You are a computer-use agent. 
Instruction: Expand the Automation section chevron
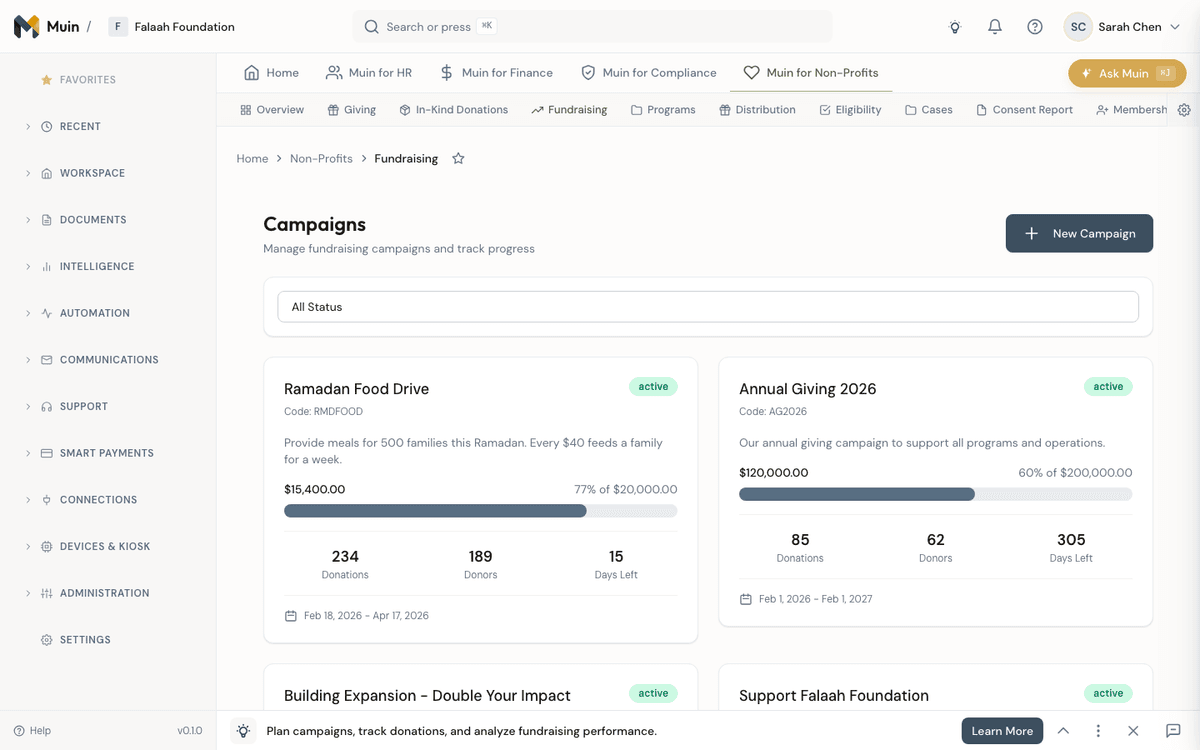28,313
